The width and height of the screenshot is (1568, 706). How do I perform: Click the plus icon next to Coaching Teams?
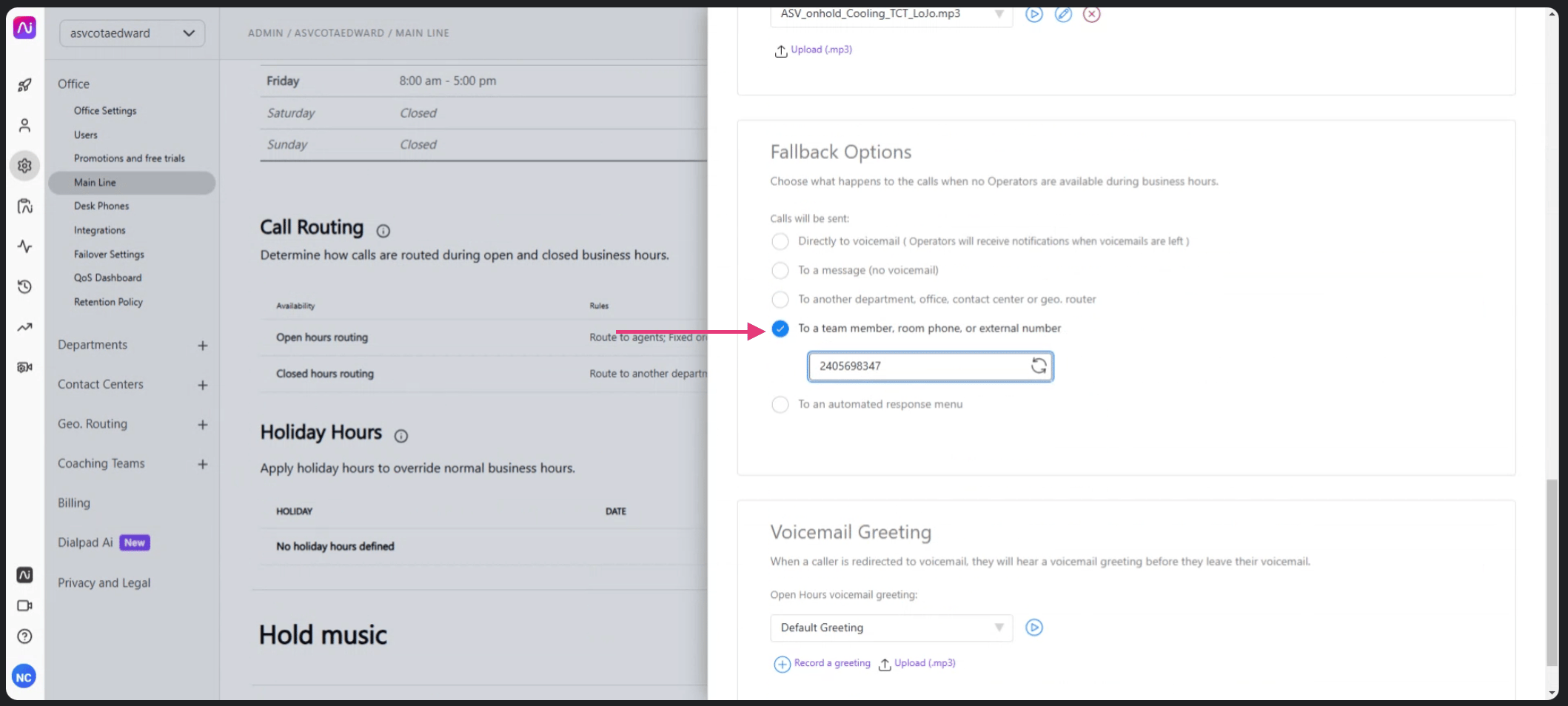click(x=203, y=464)
